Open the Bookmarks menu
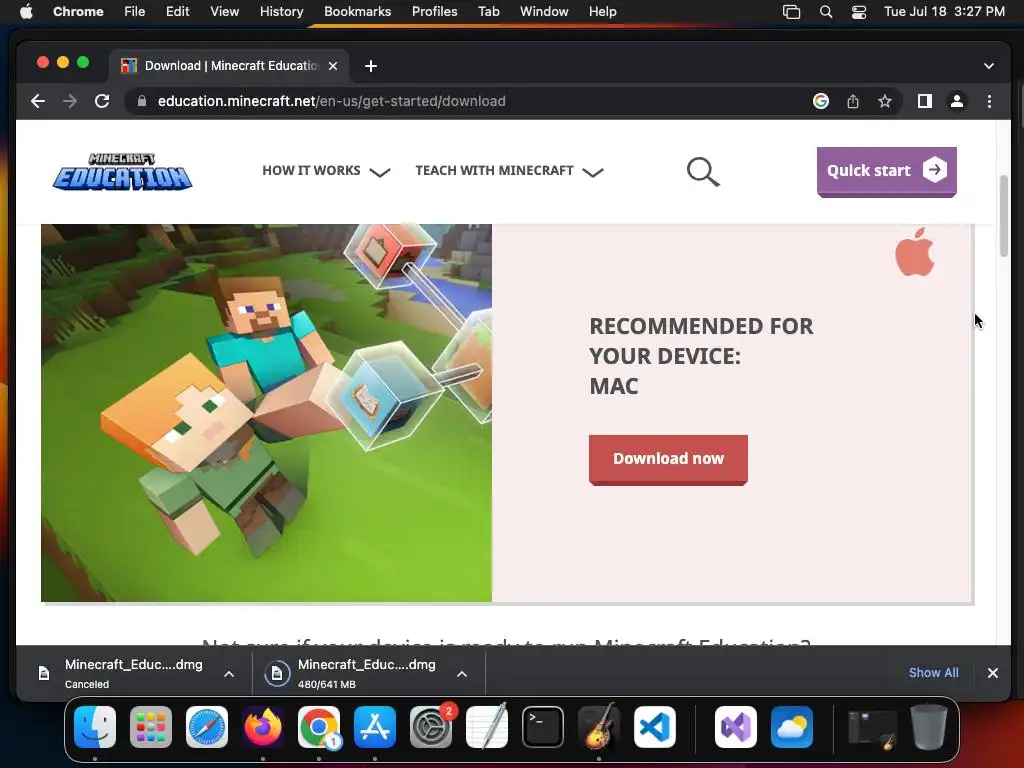The height and width of the screenshot is (768, 1024). 357,12
